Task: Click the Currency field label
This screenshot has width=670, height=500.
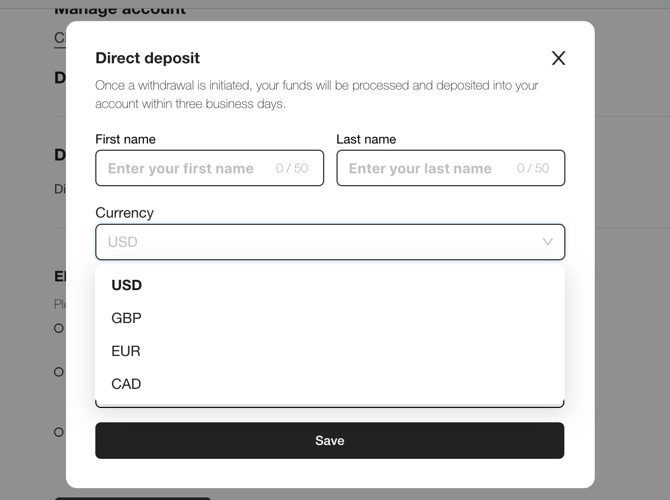Action: 124,213
